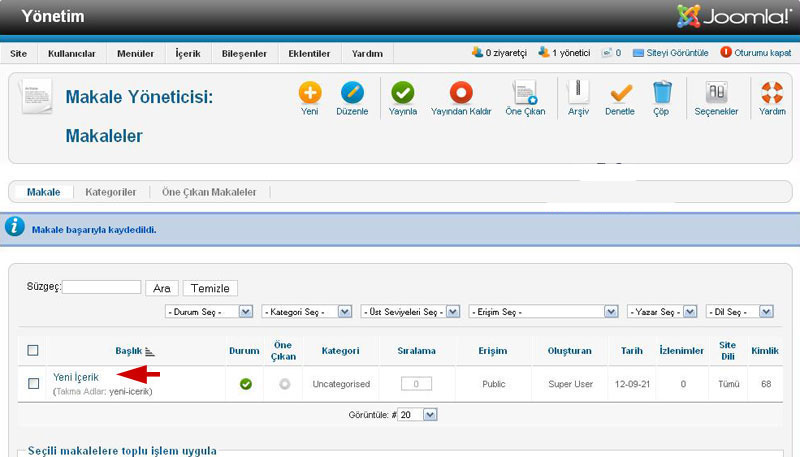800x457 pixels.
Task: Click the Makale Yöneticisi document icon
Action: (x=36, y=95)
